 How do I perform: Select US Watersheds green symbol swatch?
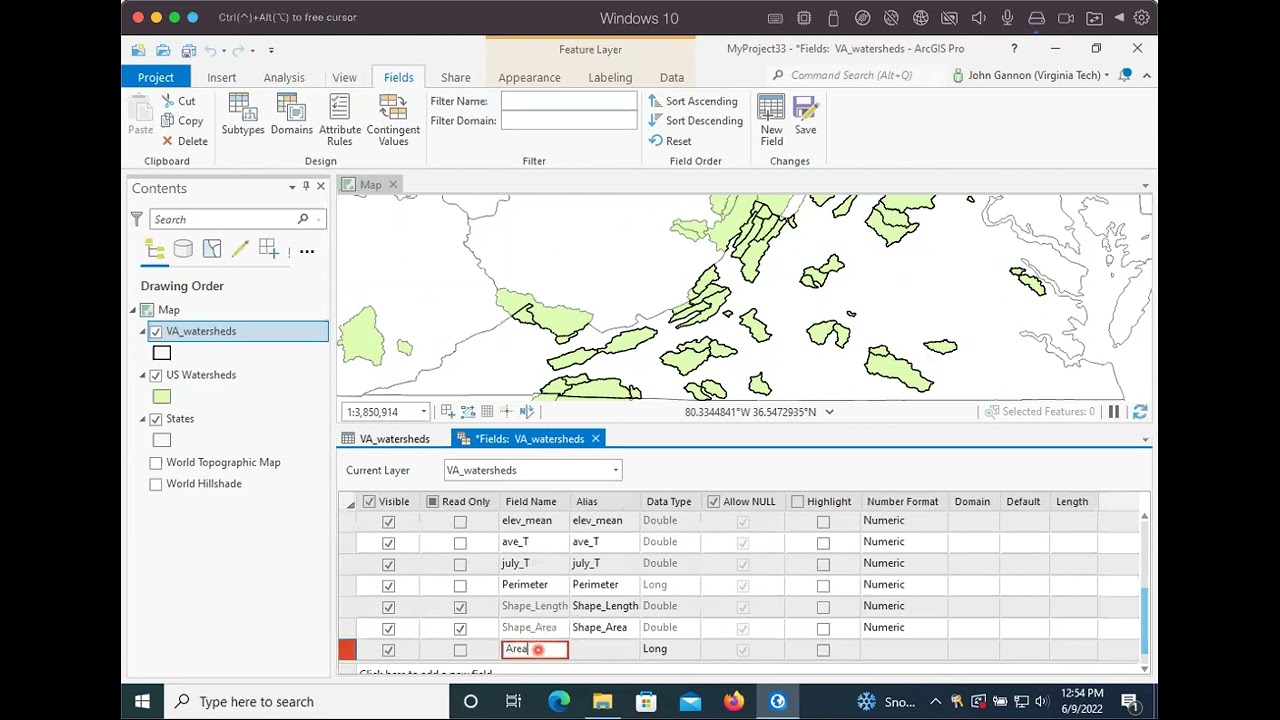[162, 397]
